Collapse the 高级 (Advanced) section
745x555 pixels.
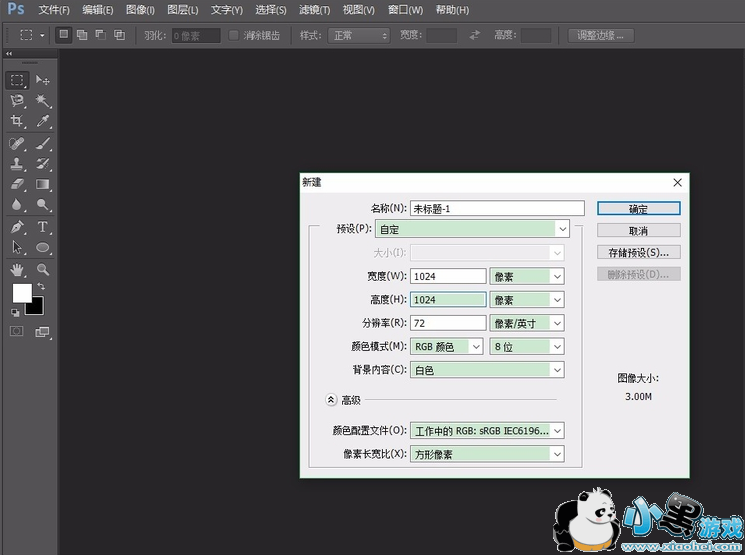click(331, 399)
